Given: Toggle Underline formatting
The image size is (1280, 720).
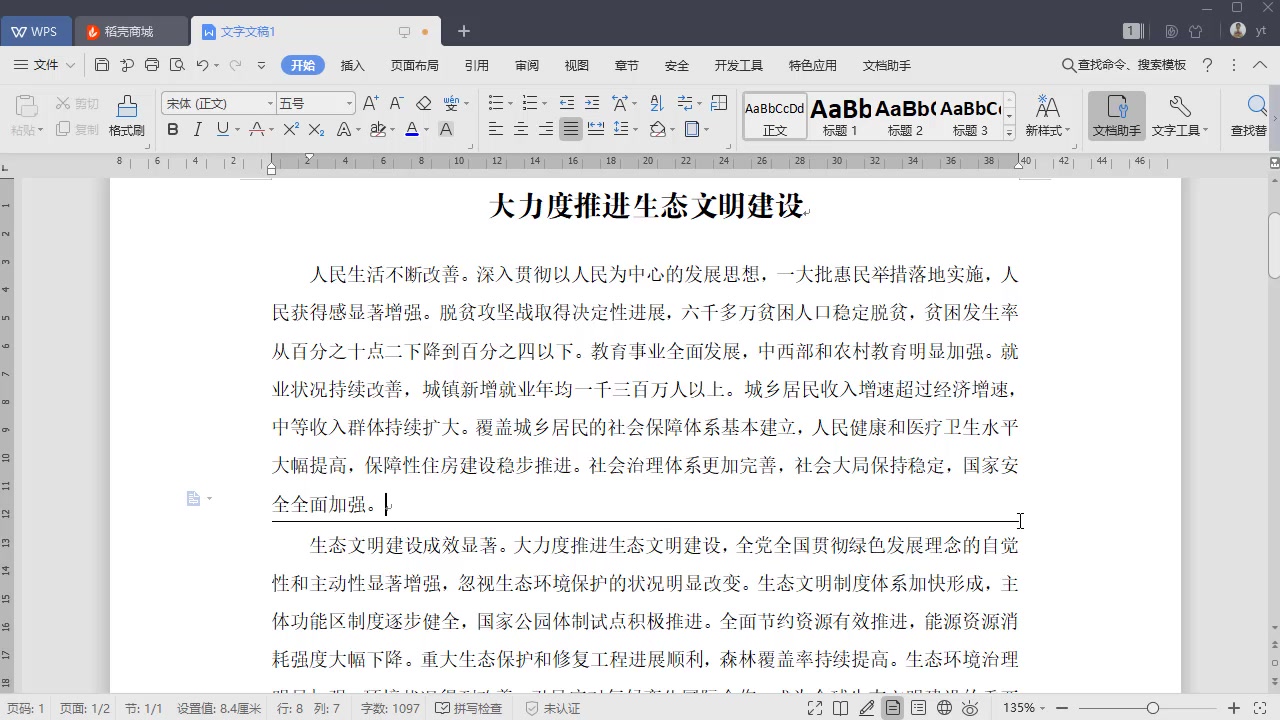Looking at the screenshot, I should tap(222, 129).
